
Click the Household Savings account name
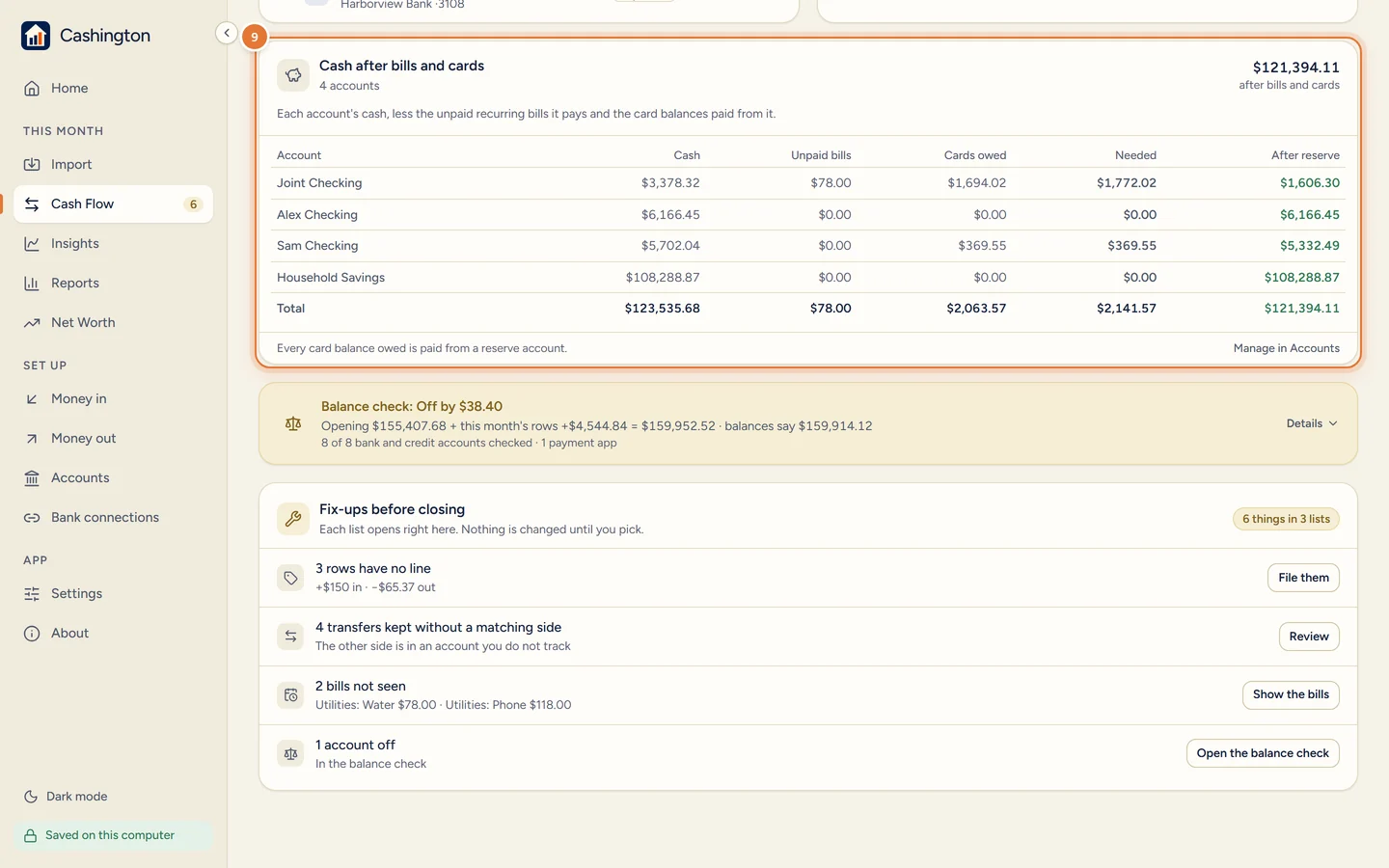pyautogui.click(x=331, y=278)
